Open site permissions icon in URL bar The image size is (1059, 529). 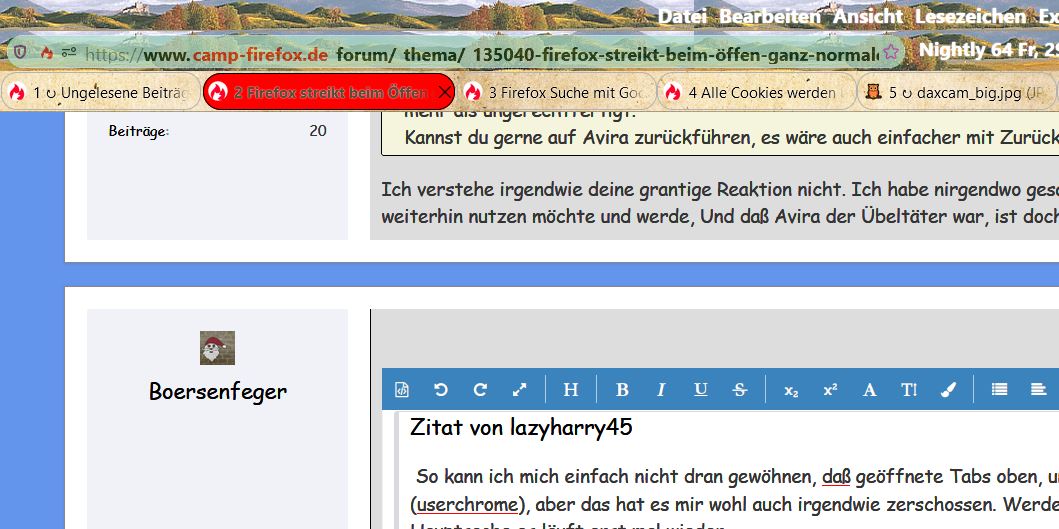tap(69, 52)
